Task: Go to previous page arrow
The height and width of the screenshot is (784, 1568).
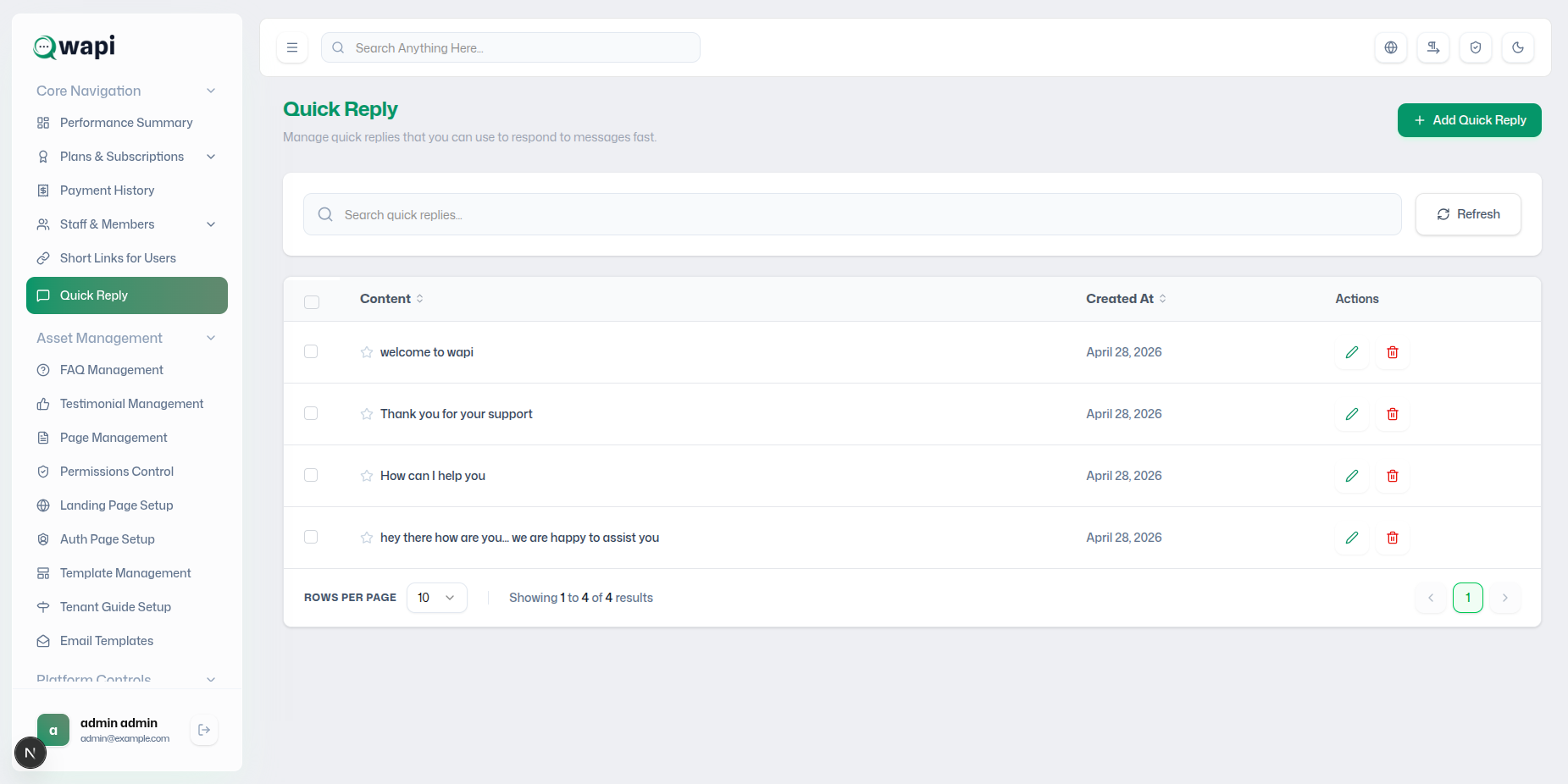Action: [x=1431, y=598]
